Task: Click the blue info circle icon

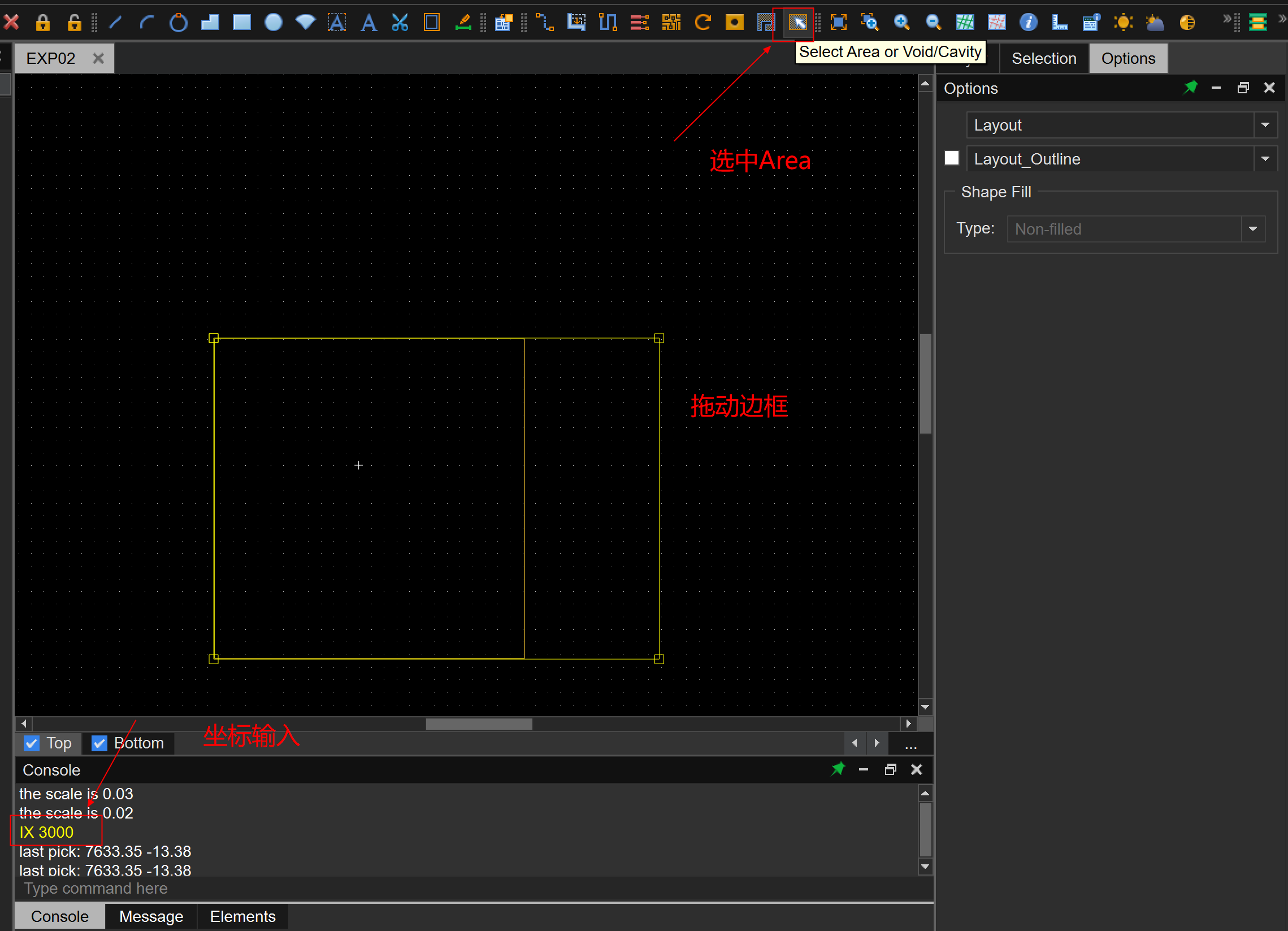Action: point(1028,23)
